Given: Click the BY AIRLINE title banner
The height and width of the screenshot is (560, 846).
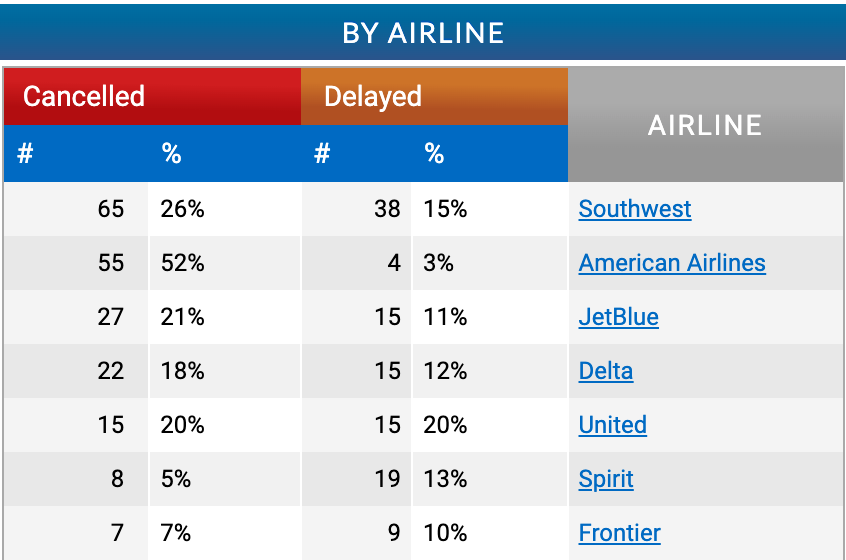Looking at the screenshot, I should (423, 33).
